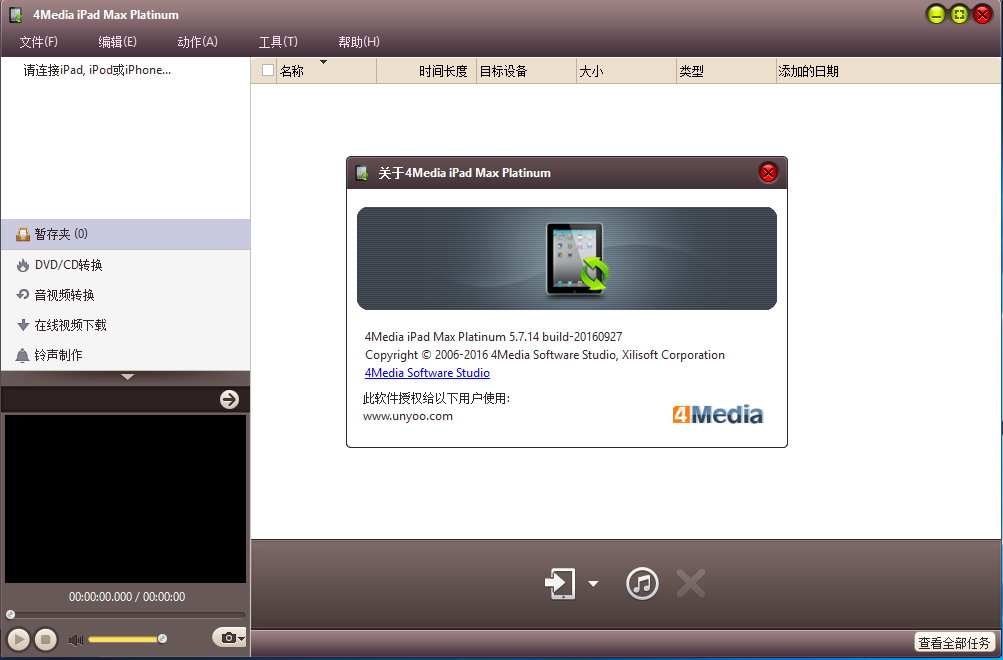Close the 关于4Media iPad Max Platinum dialog

tap(768, 173)
